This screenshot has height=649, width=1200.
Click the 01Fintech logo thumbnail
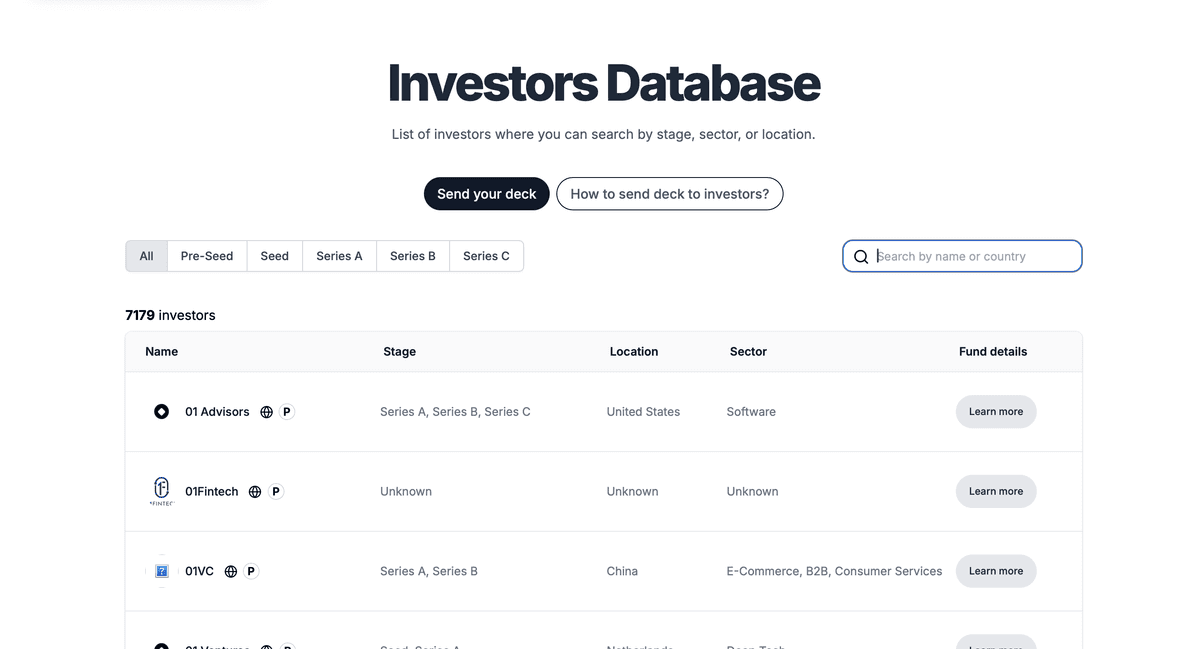[161, 491]
